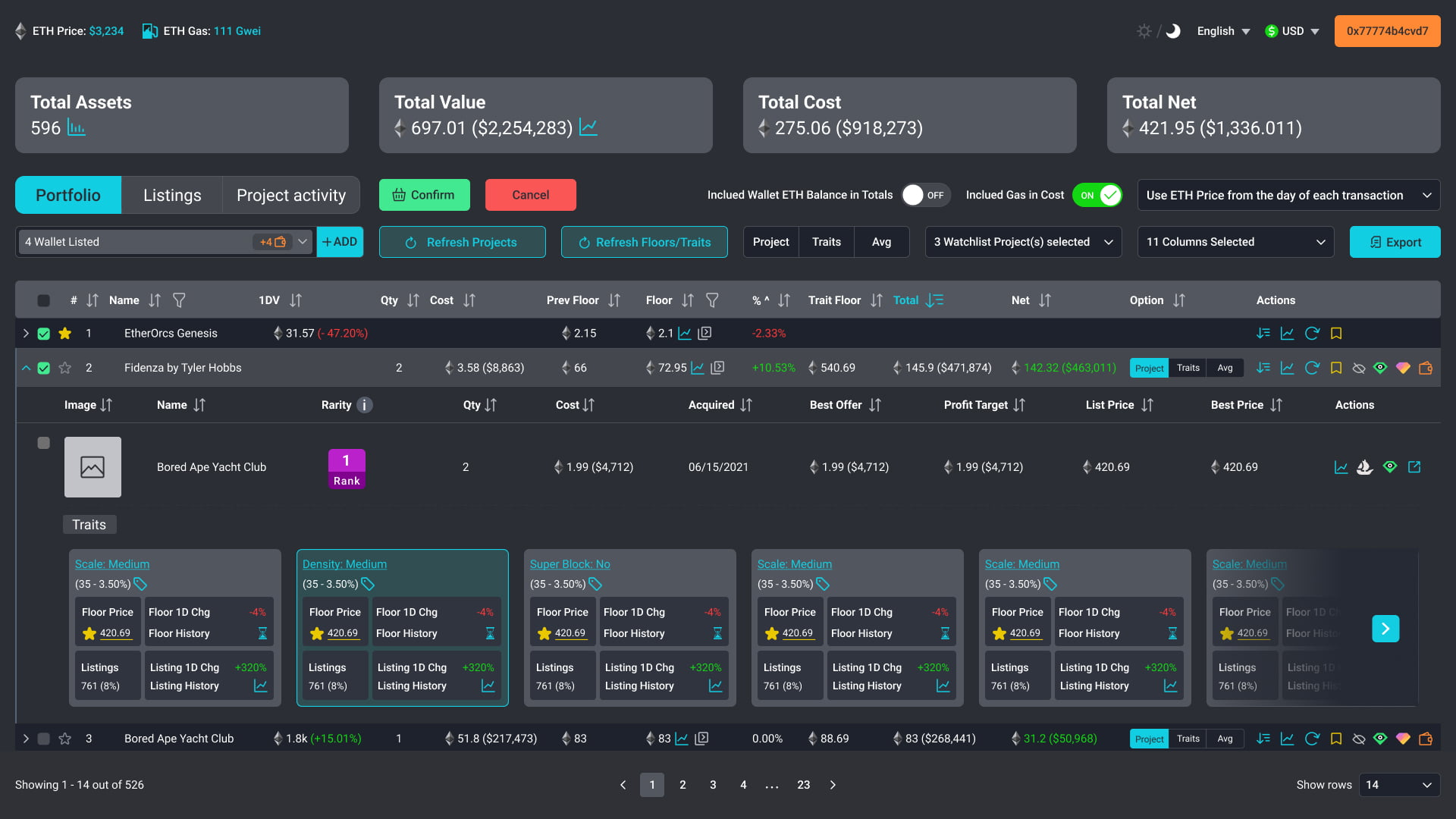Open the Density: Medium trait link
This screenshot has width=1456, height=819.
(344, 564)
